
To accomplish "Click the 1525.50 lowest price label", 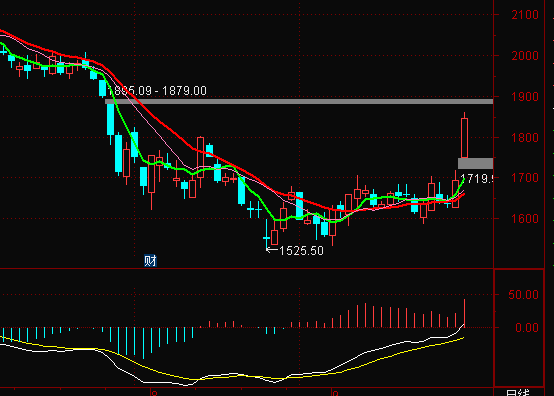I will (x=301, y=250).
